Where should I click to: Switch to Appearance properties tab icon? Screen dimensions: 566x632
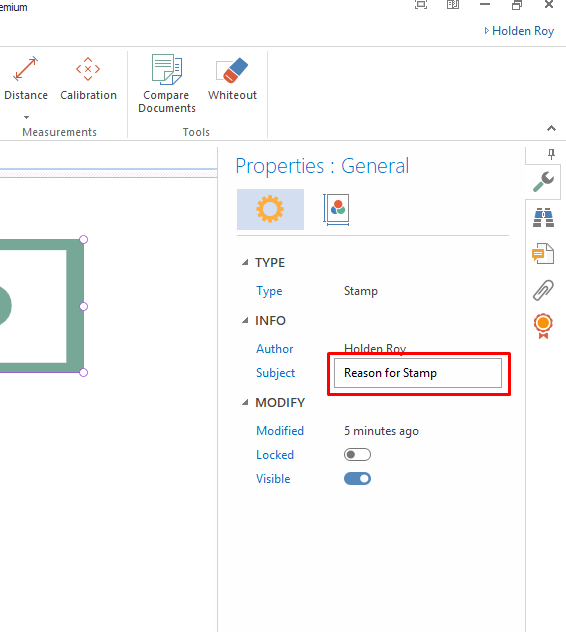point(336,210)
